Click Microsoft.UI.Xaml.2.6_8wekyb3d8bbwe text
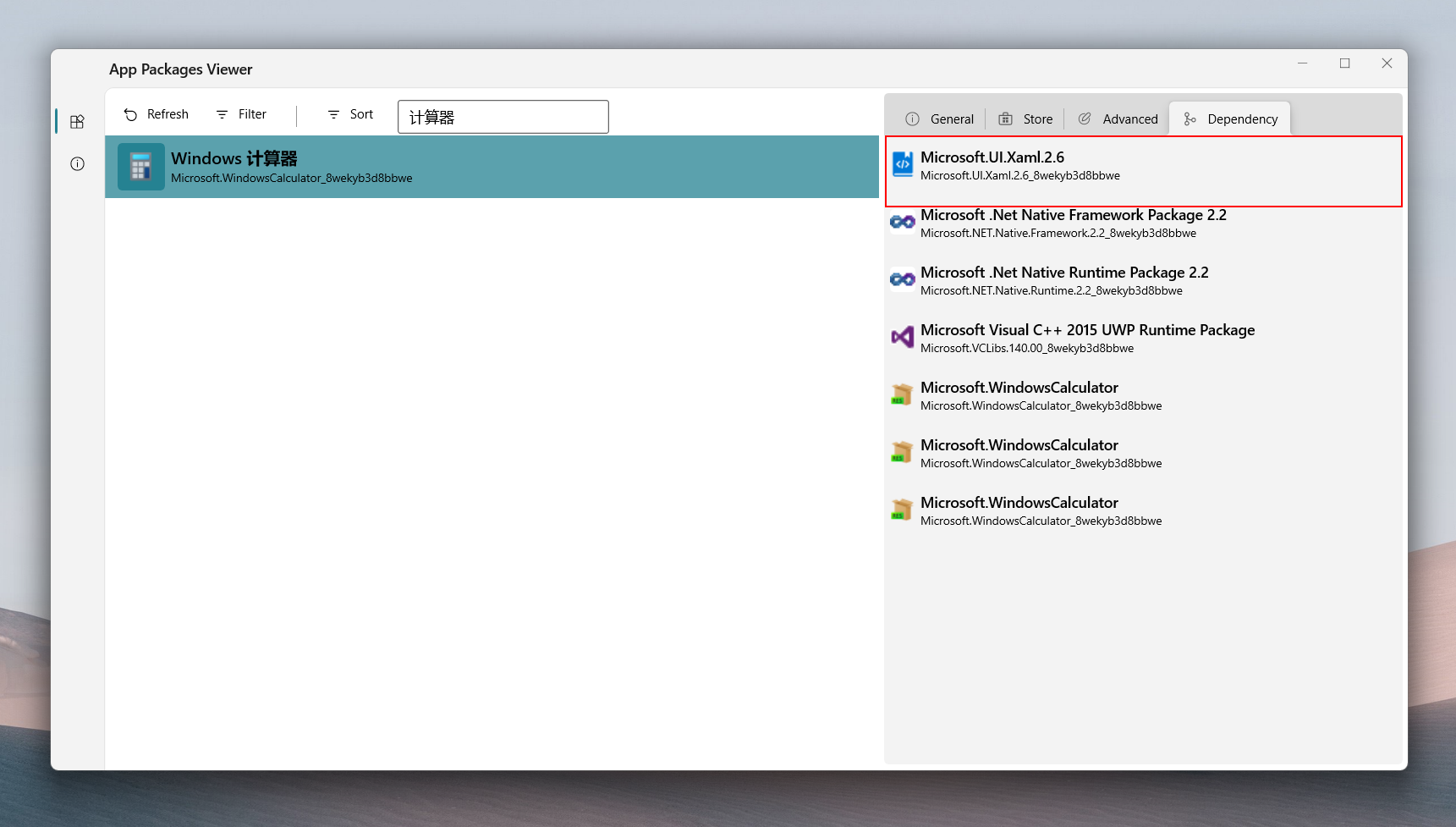 1020,176
